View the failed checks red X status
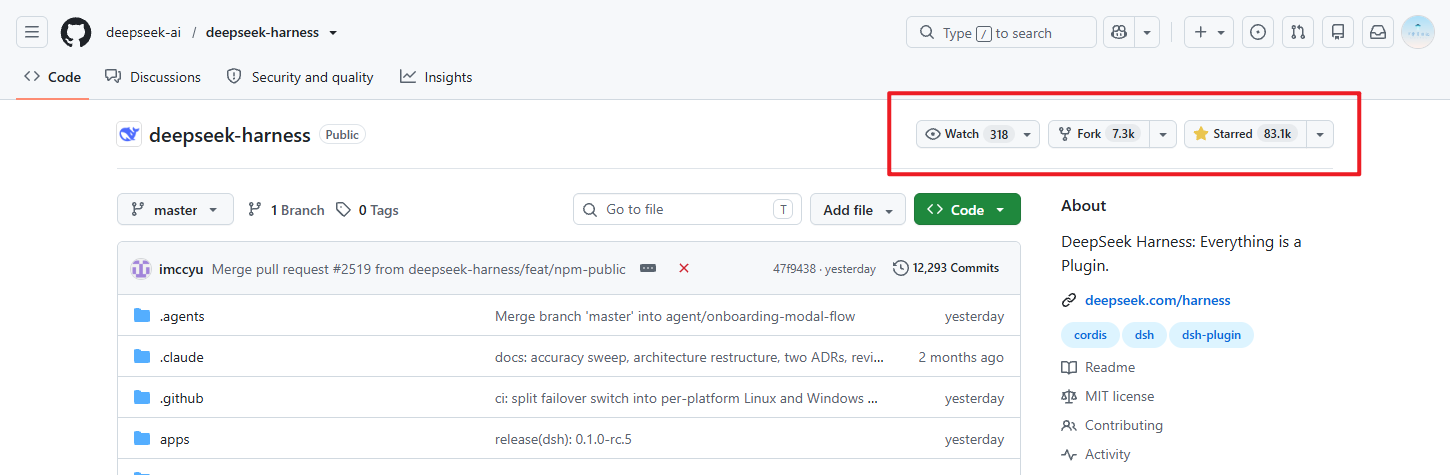Image resolution: width=1450 pixels, height=475 pixels. pyautogui.click(x=684, y=268)
